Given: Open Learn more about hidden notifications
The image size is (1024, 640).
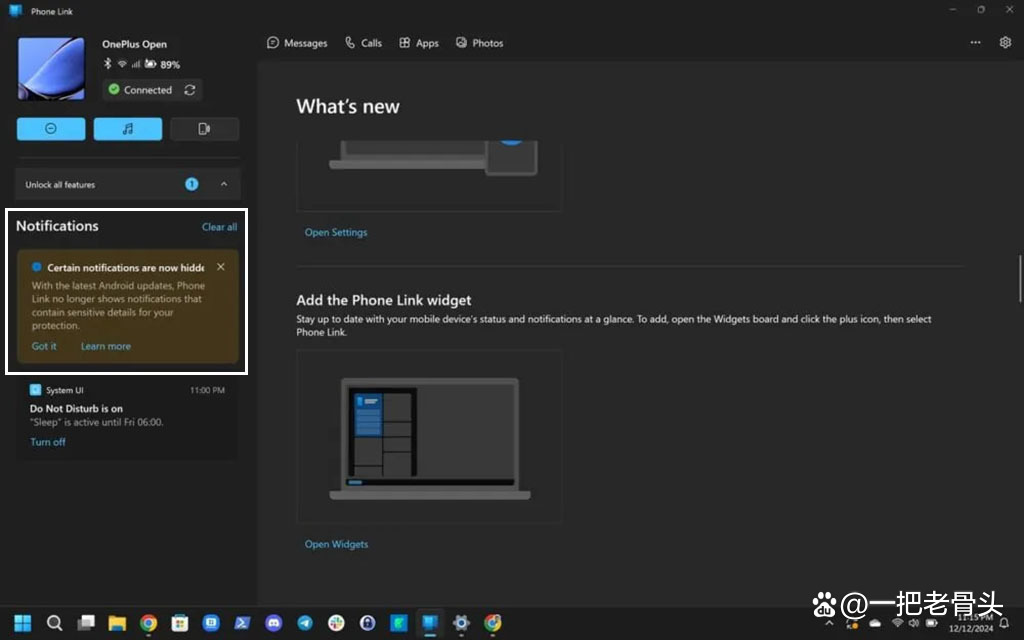Looking at the screenshot, I should click(106, 346).
